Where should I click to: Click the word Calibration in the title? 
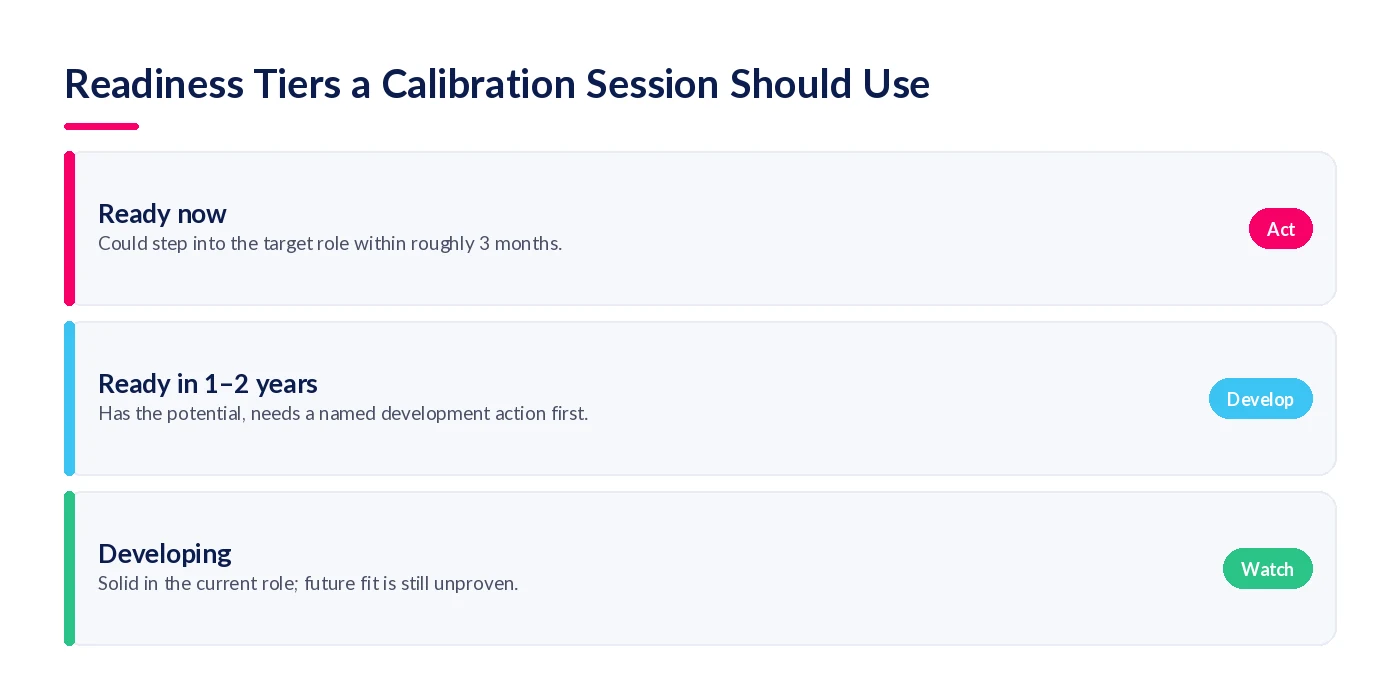(479, 84)
